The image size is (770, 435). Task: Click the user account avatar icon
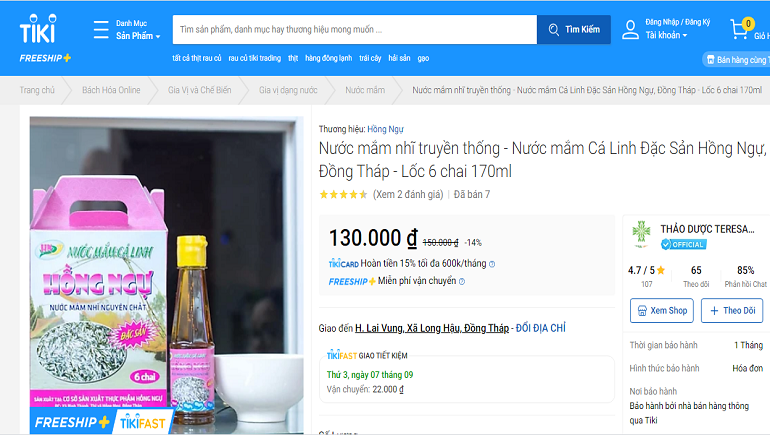coord(630,29)
